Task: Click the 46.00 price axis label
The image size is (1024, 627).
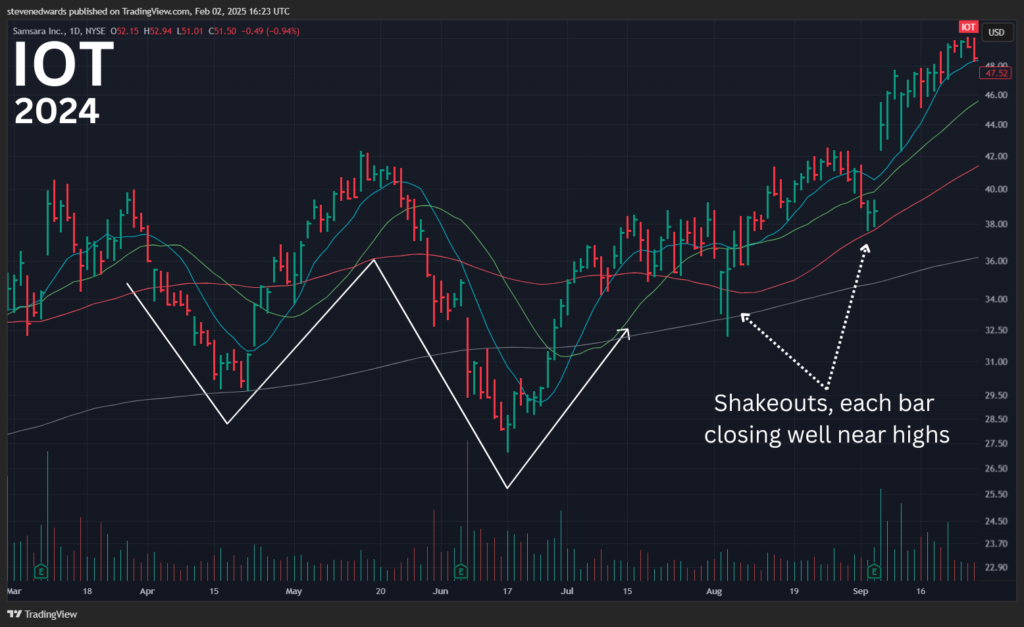Action: point(996,95)
